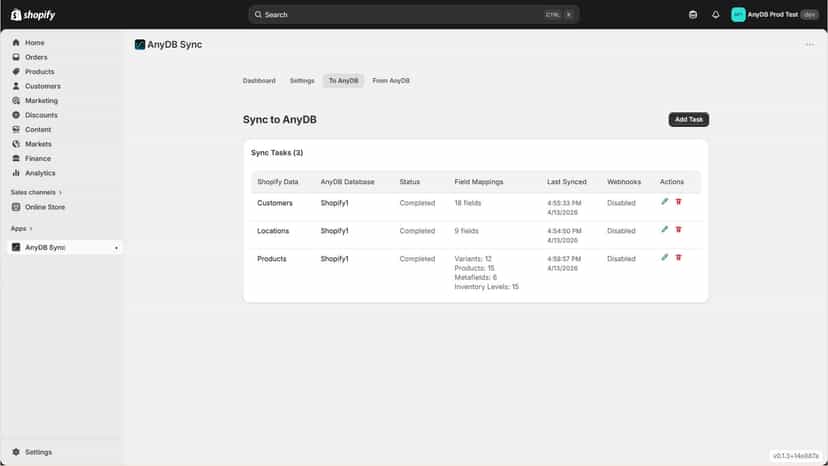The width and height of the screenshot is (828, 466).
Task: Delete the Customers sync task
Action: [679, 202]
